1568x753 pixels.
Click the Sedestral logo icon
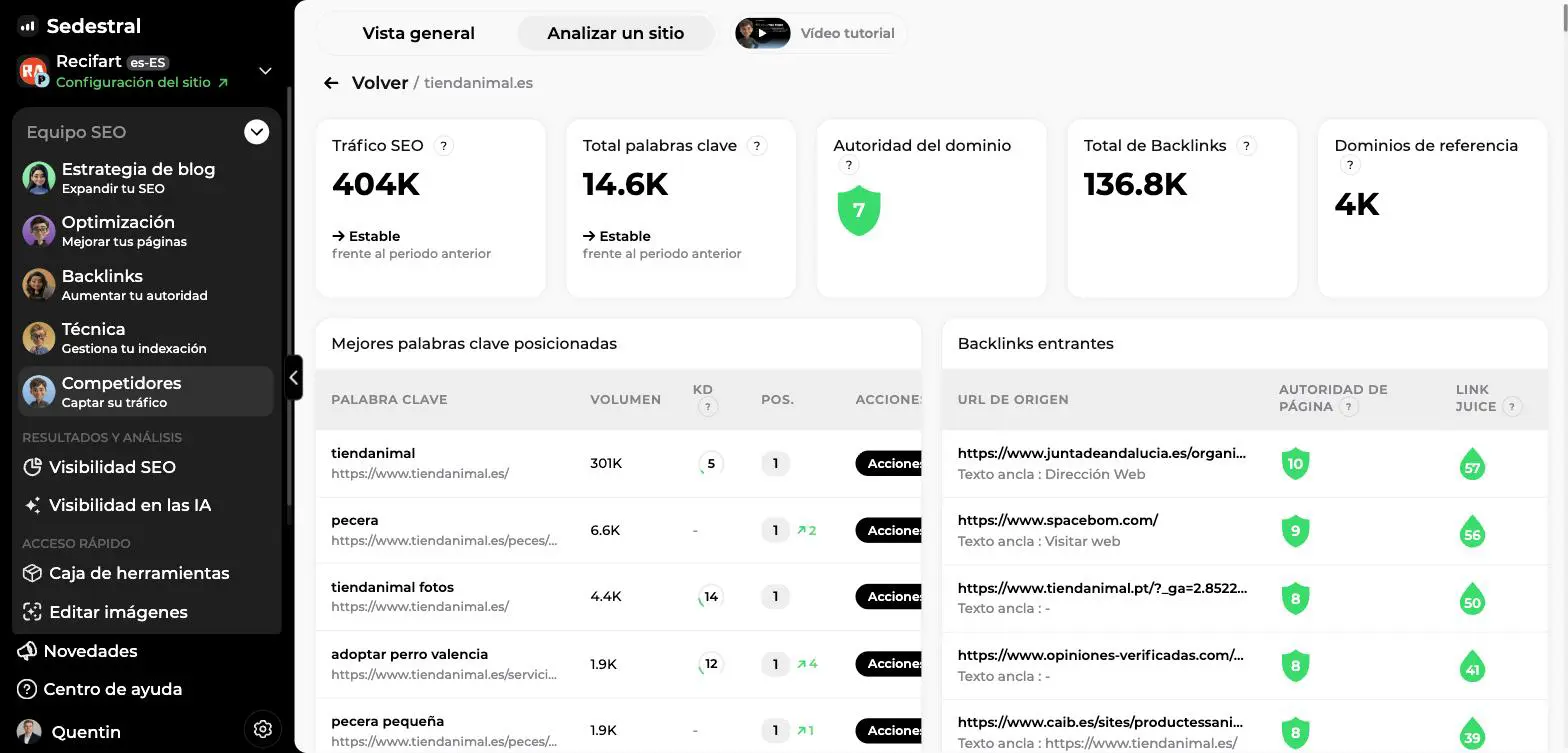point(28,26)
